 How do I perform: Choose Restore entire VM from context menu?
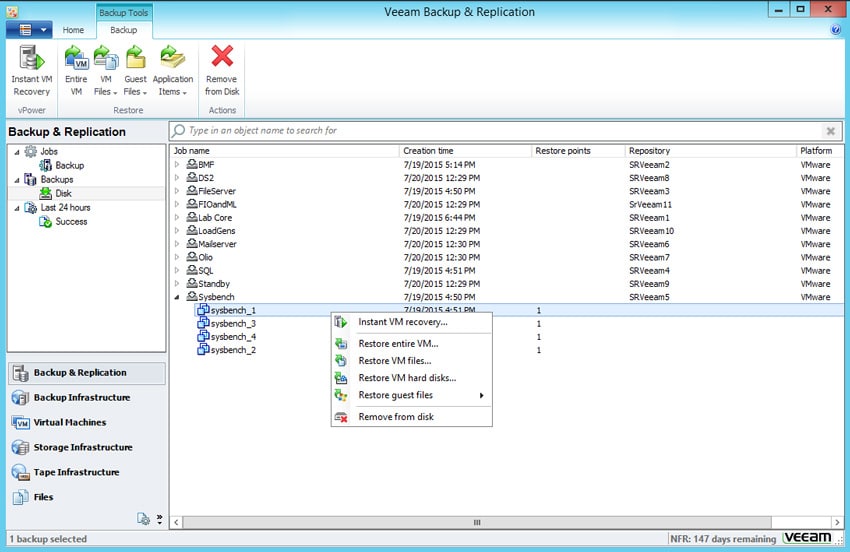(411, 344)
